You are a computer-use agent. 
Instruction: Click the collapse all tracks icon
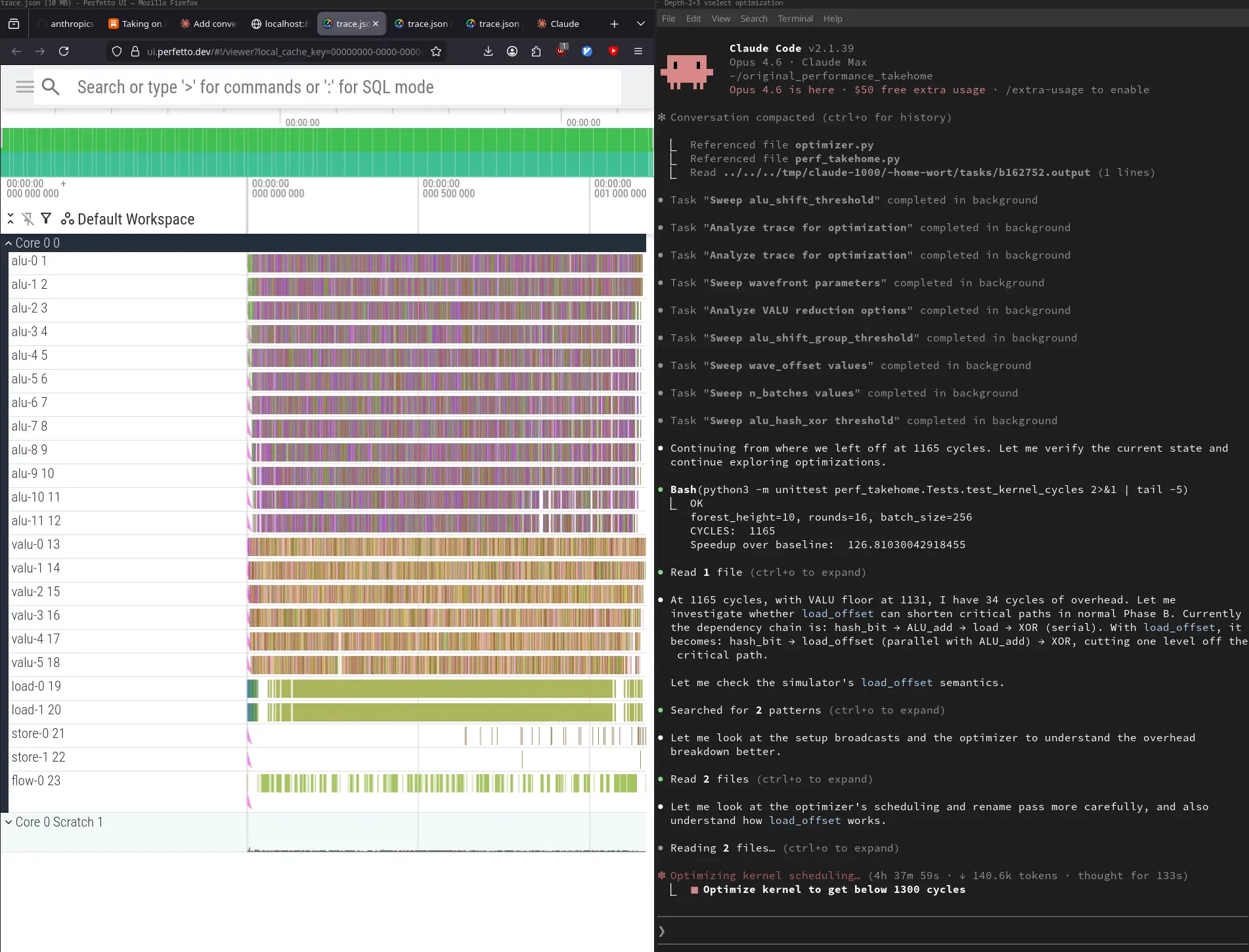tap(11, 219)
